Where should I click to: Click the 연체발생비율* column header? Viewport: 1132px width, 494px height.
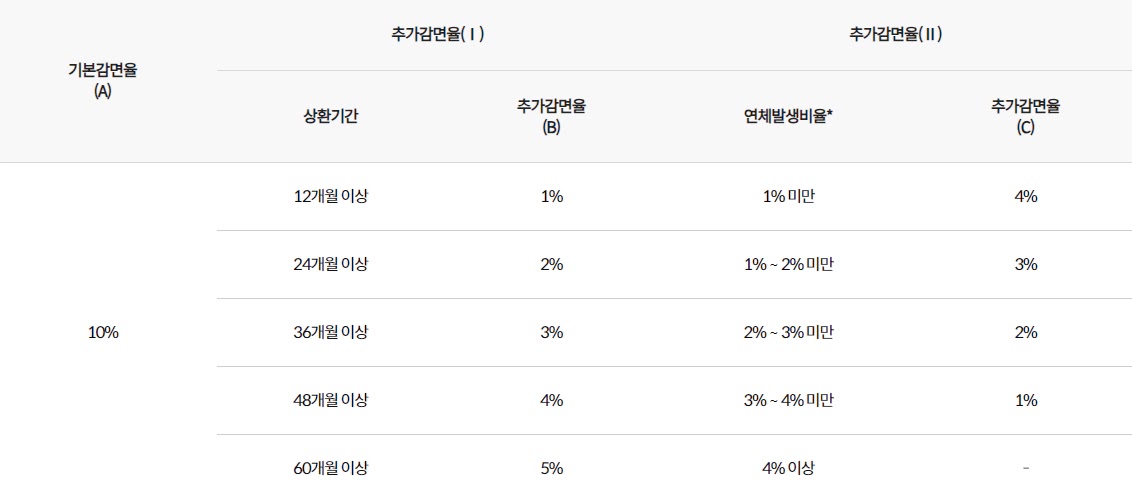coord(788,117)
